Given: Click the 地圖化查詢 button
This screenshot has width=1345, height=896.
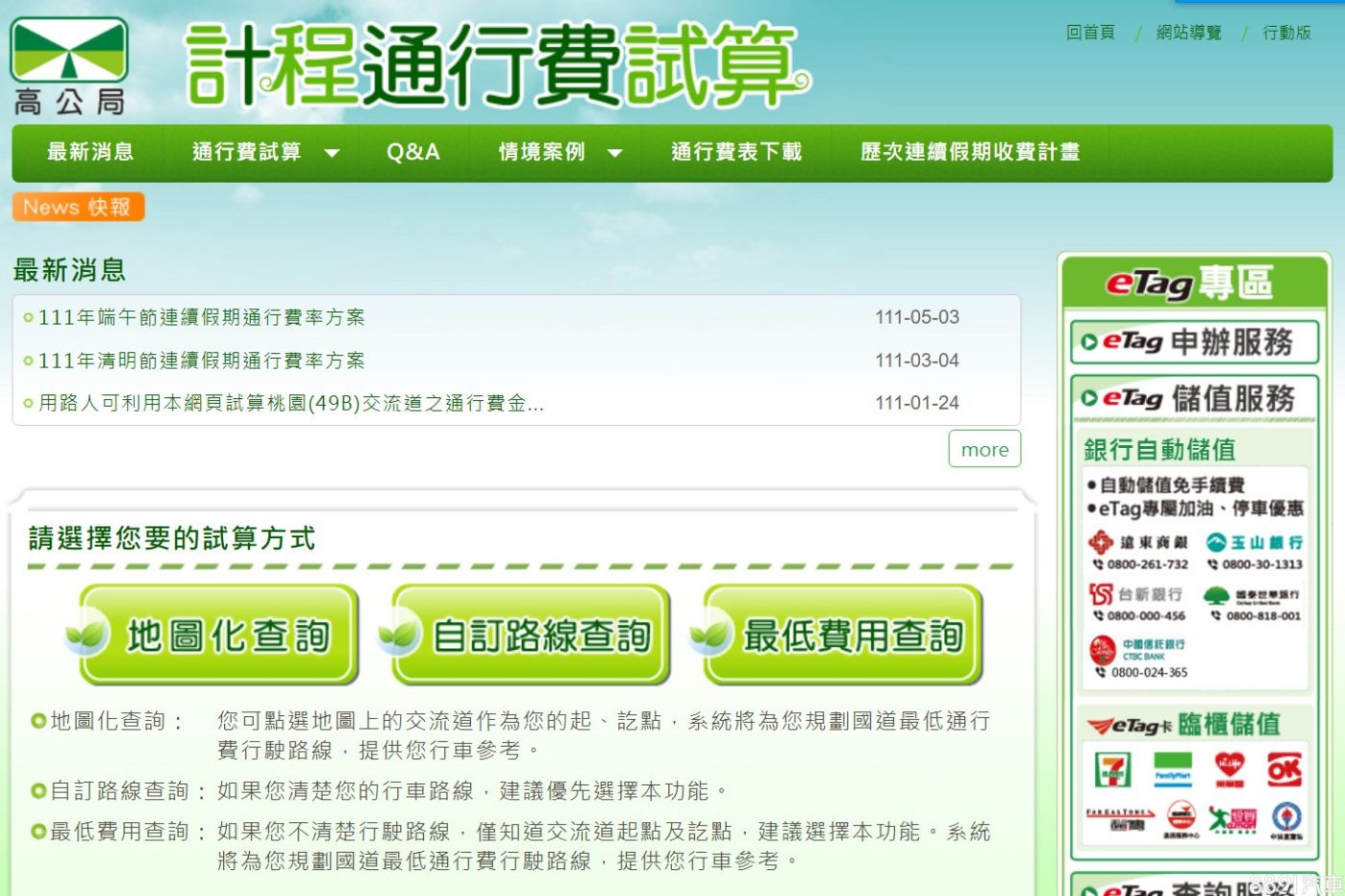Looking at the screenshot, I should coord(220,635).
